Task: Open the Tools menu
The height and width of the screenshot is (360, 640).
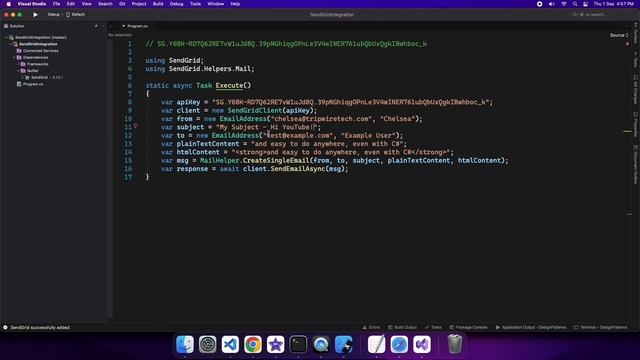Action: pyautogui.click(x=196, y=4)
